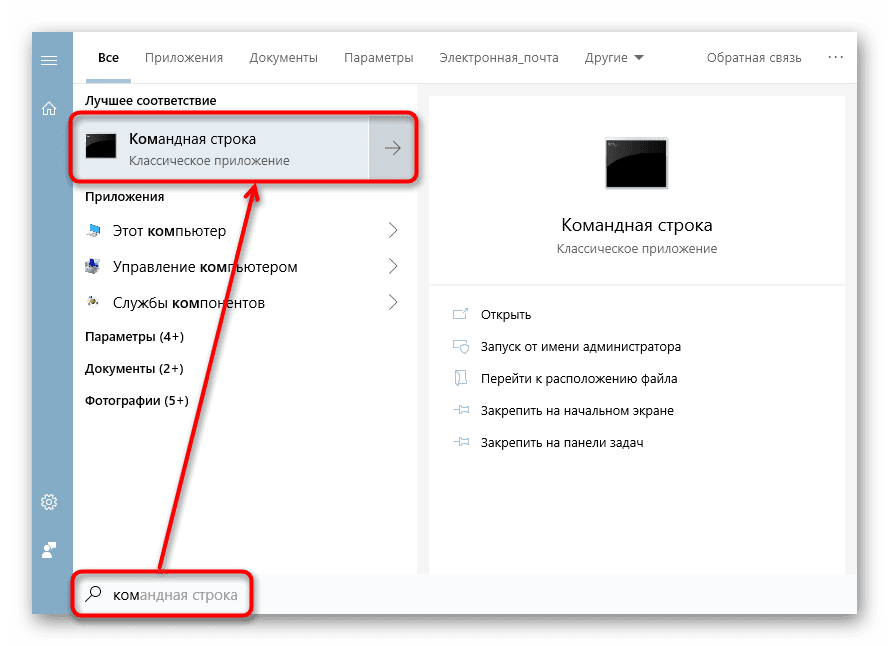
Task: Click the Службы компонентов icon
Action: pos(93,302)
